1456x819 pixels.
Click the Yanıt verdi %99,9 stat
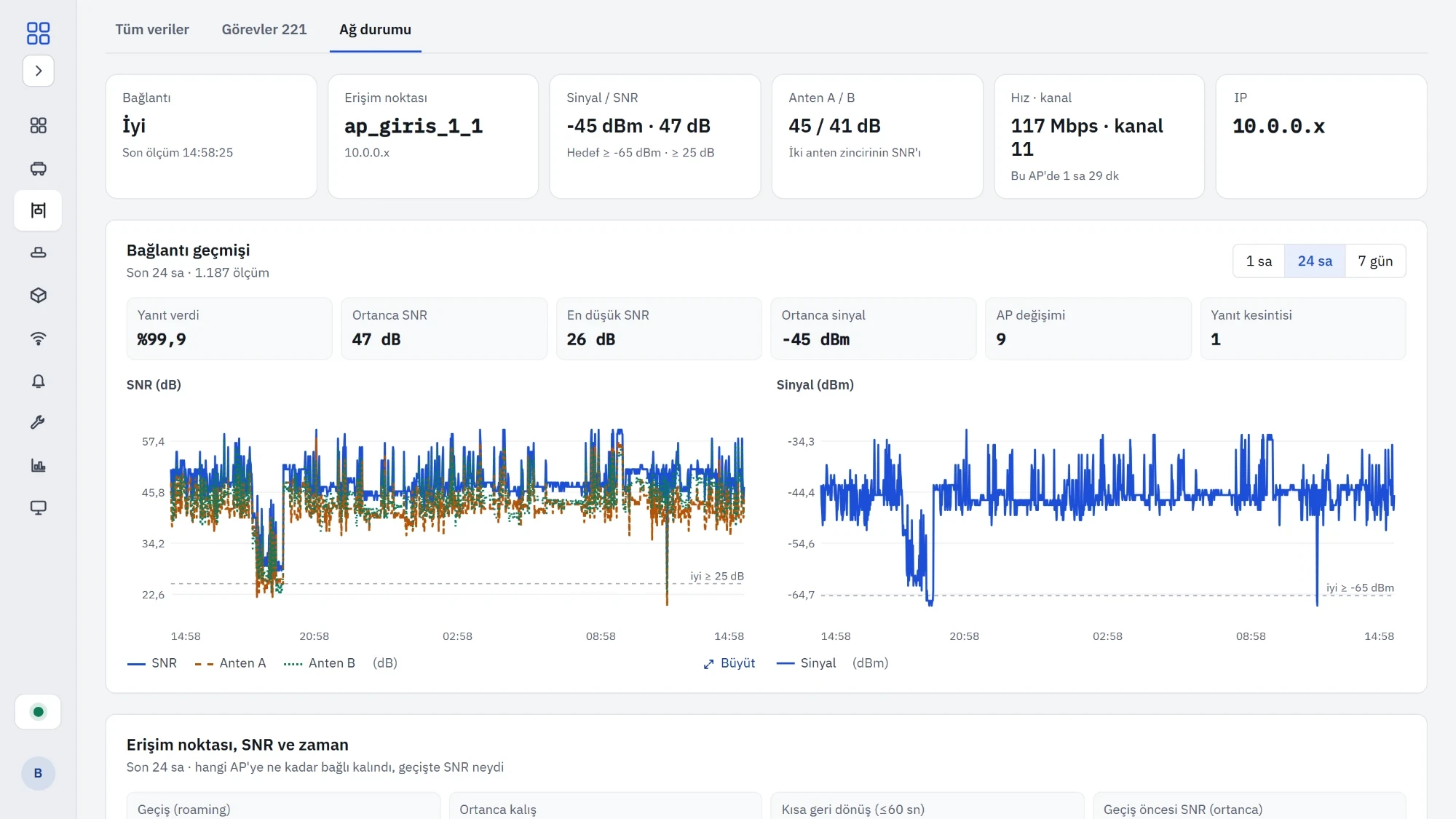pos(229,328)
